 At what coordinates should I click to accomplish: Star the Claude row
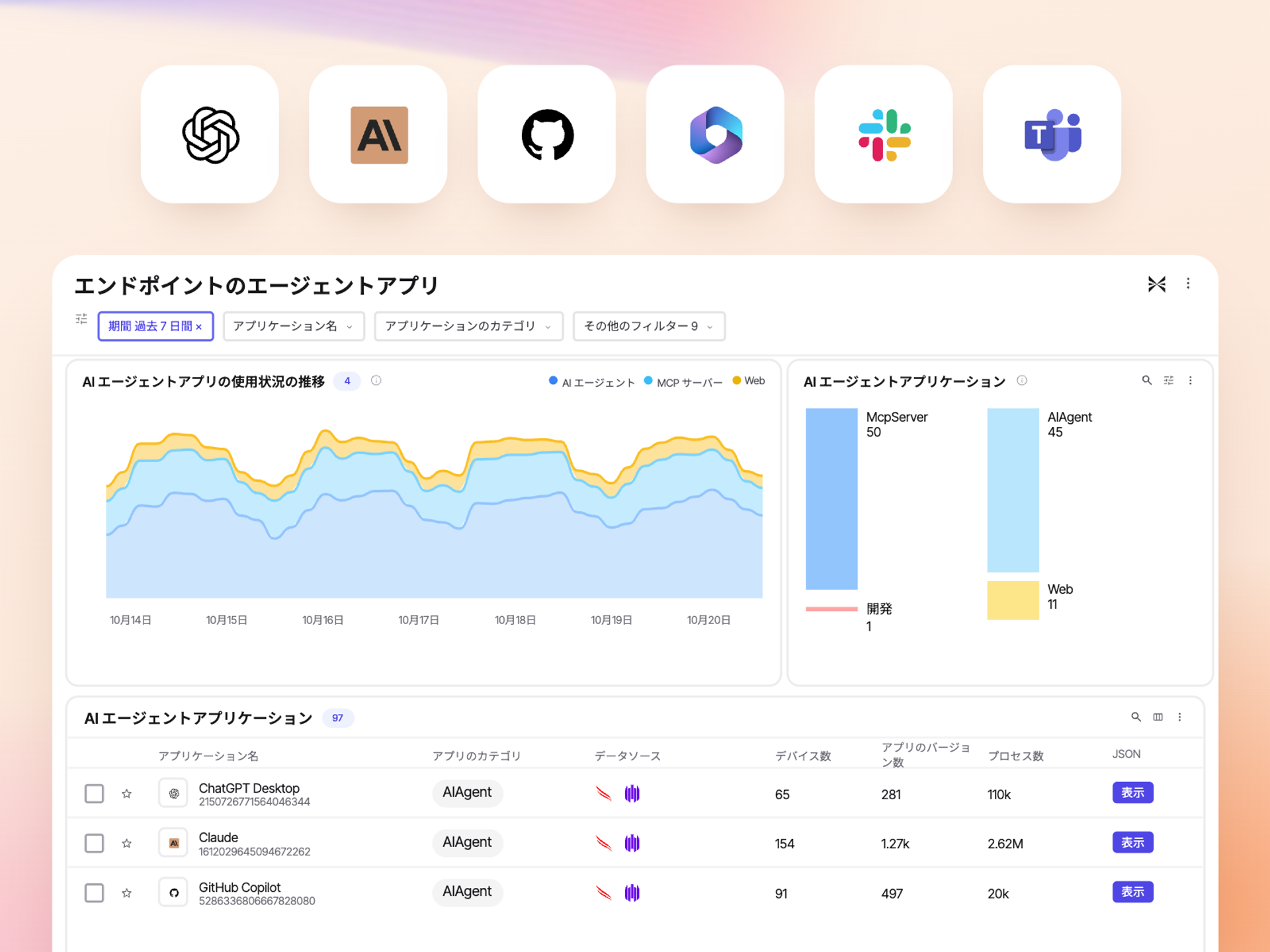127,843
